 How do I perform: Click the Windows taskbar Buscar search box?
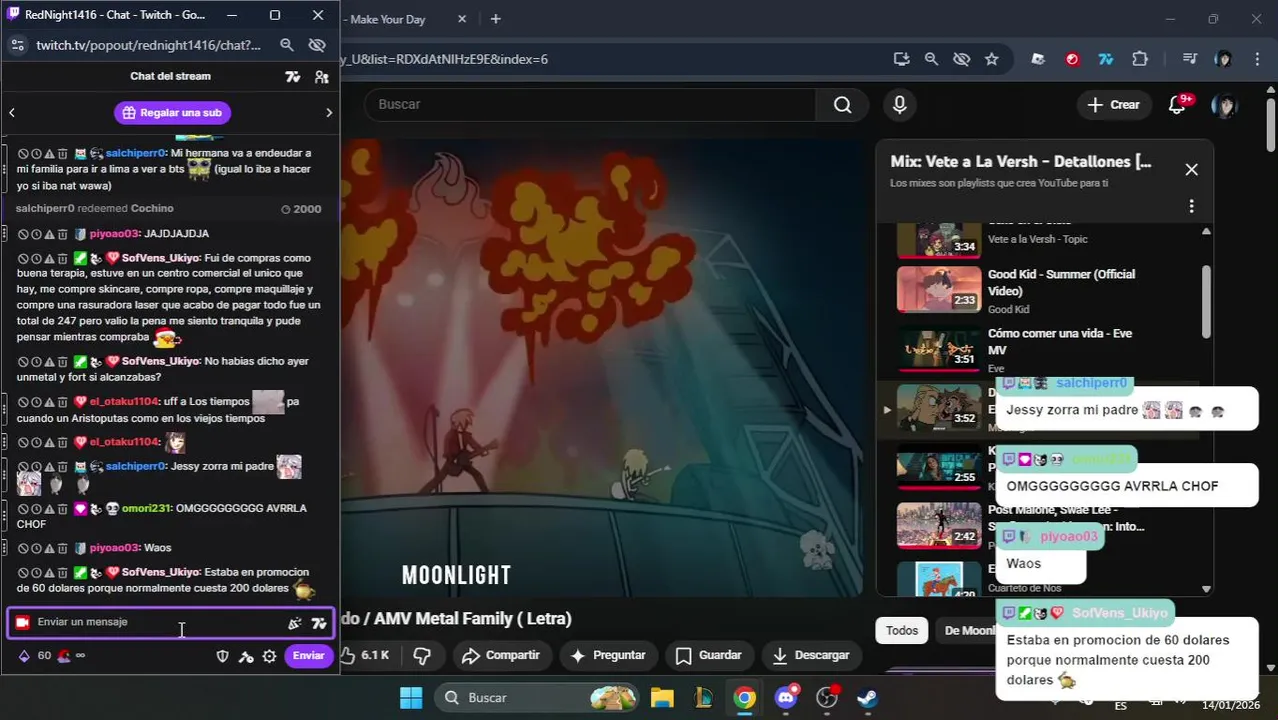535,697
